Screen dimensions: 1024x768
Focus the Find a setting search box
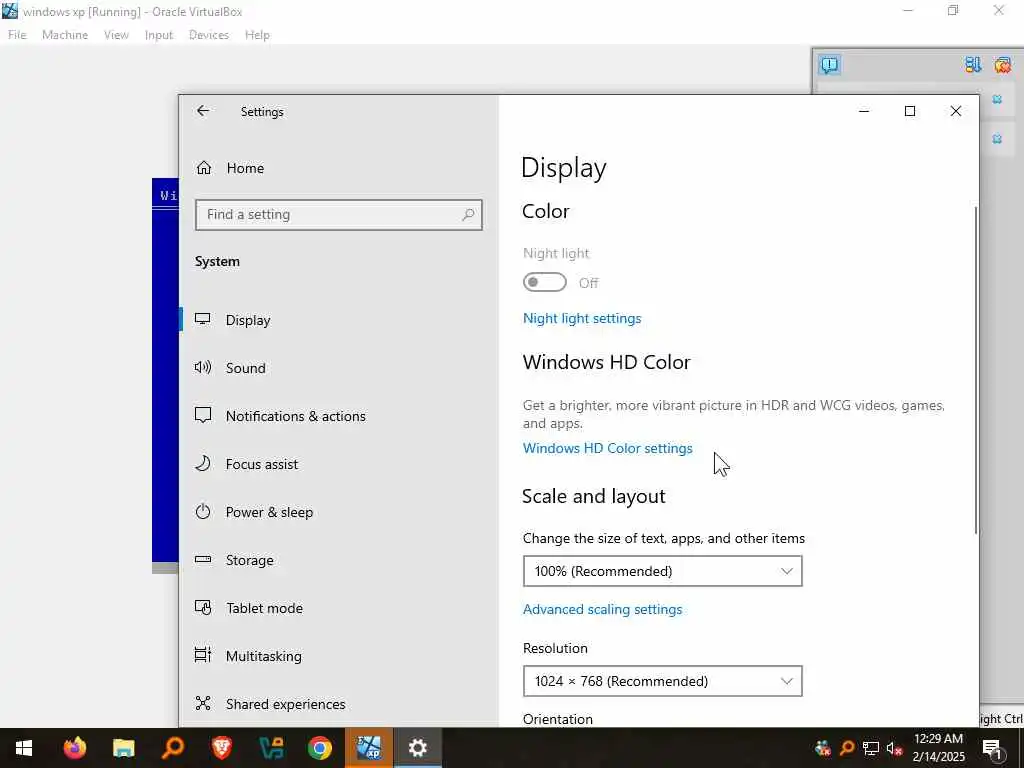click(x=338, y=214)
